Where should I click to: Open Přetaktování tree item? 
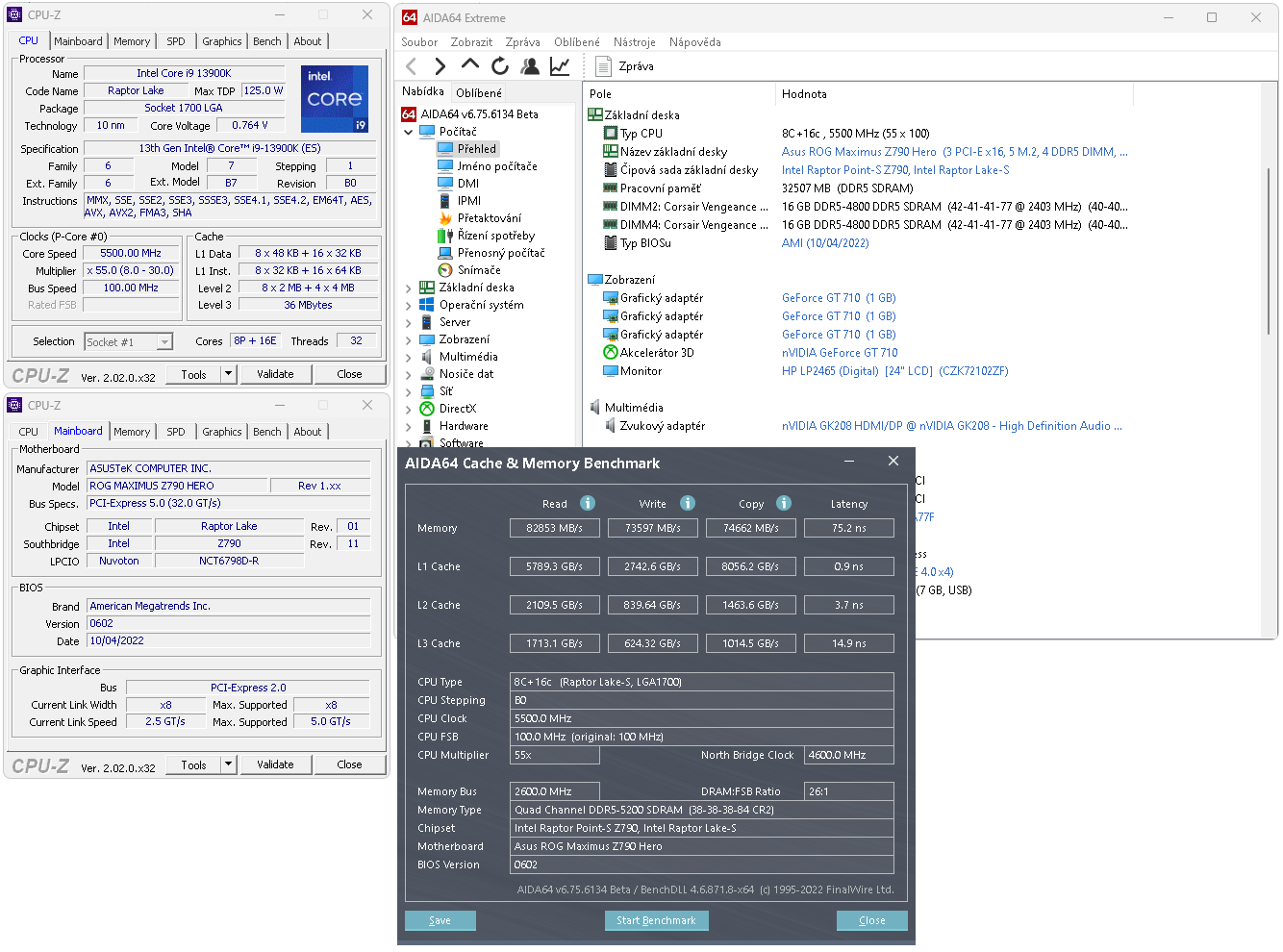coord(490,218)
